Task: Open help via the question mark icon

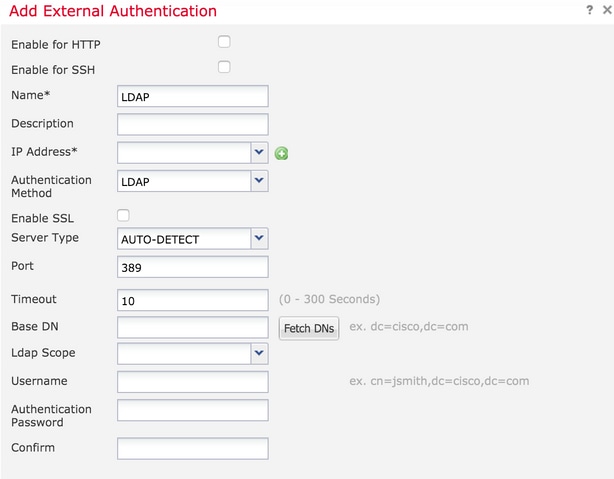Action: [x=589, y=10]
